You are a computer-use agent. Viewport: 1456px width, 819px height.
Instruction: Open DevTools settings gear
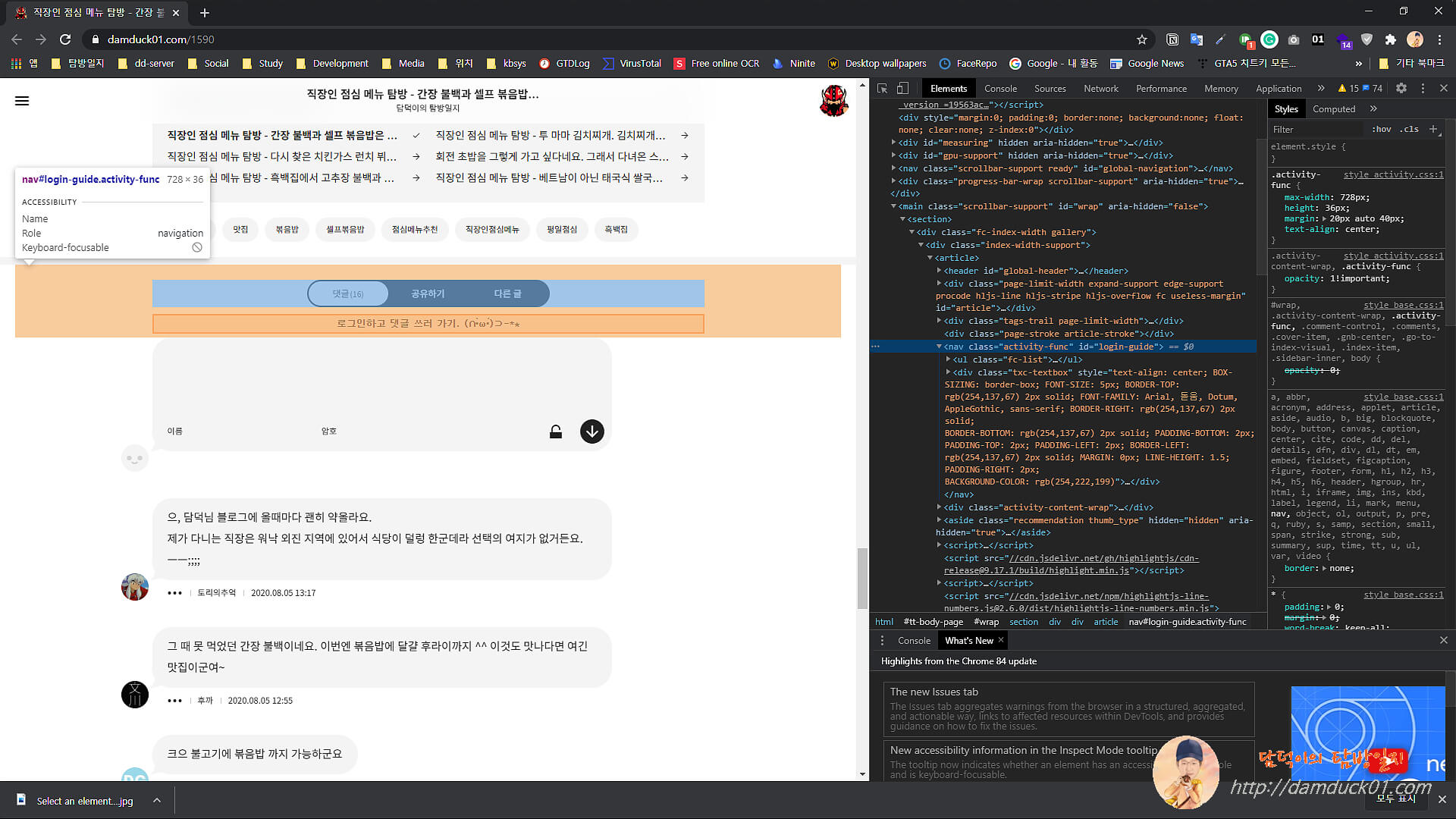point(1401,89)
